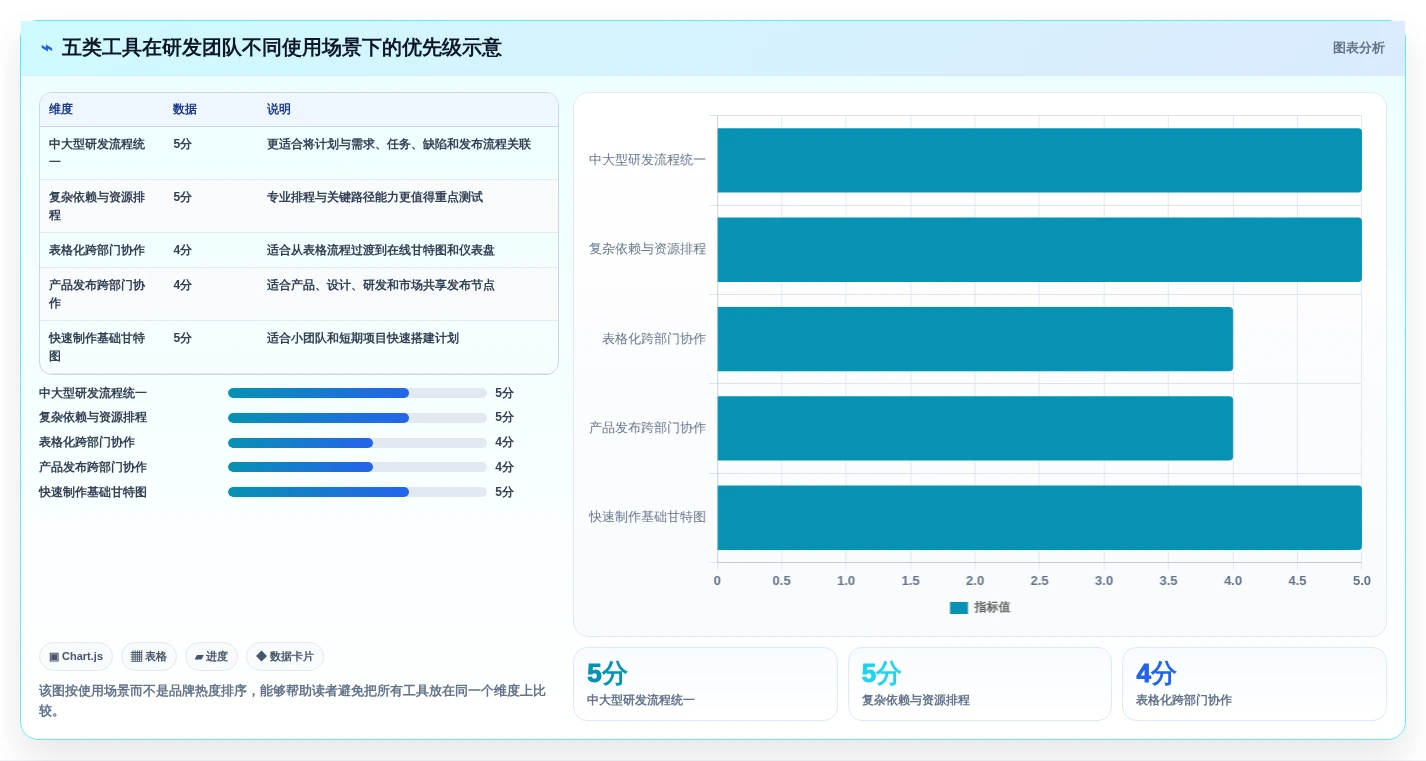The height and width of the screenshot is (761, 1426).
Task: Click the 数据 column header
Action: 185,110
